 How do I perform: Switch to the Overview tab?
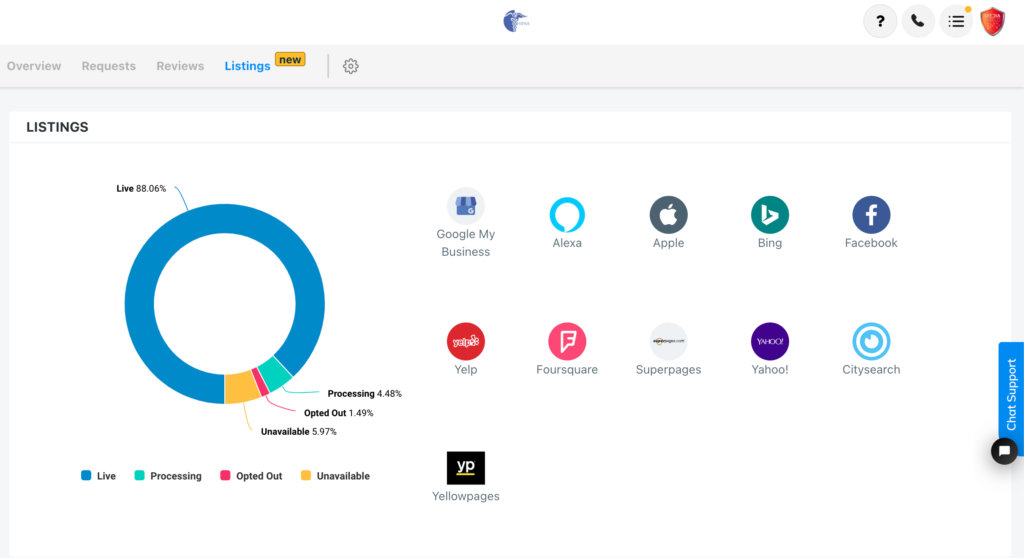click(x=34, y=66)
